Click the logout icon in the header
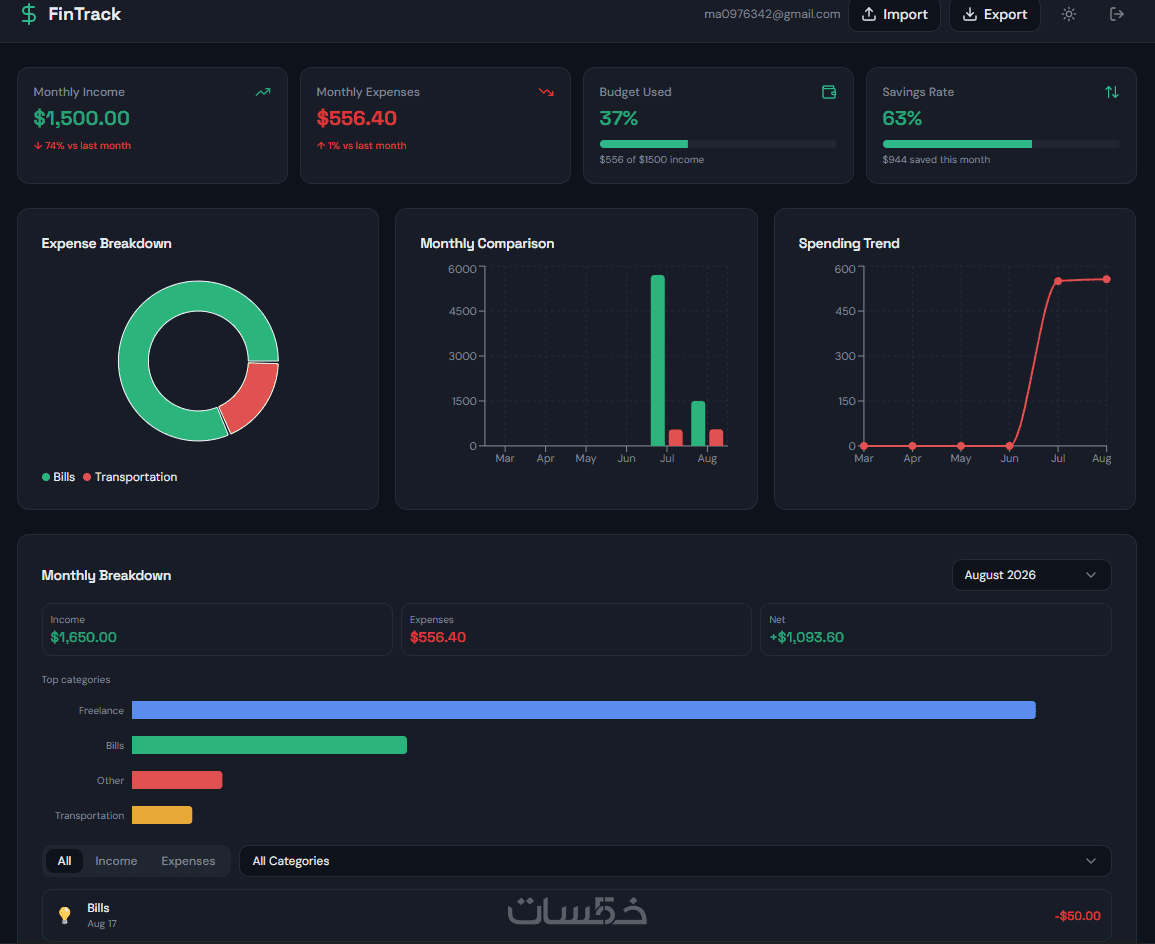Viewport: 1155px width, 944px height. click(x=1117, y=14)
